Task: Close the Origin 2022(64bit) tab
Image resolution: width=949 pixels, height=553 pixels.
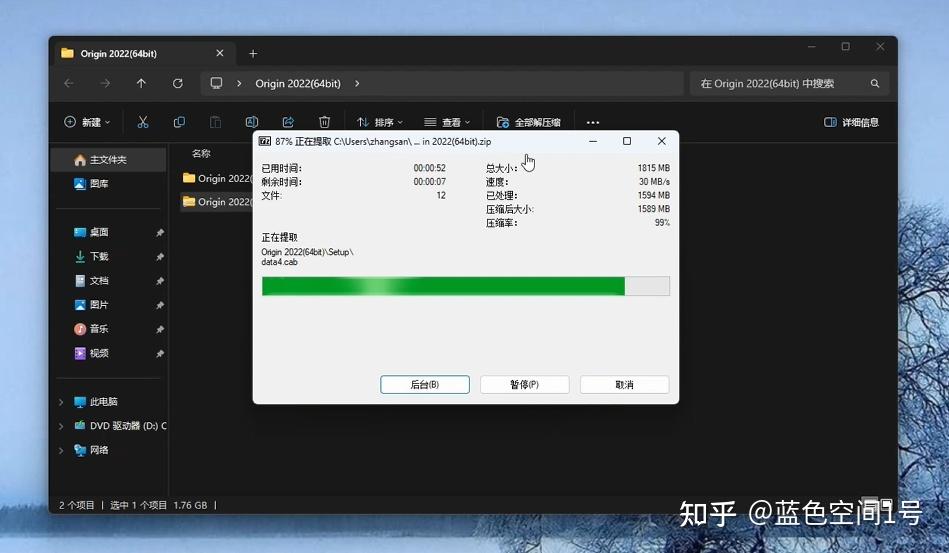Action: point(220,53)
